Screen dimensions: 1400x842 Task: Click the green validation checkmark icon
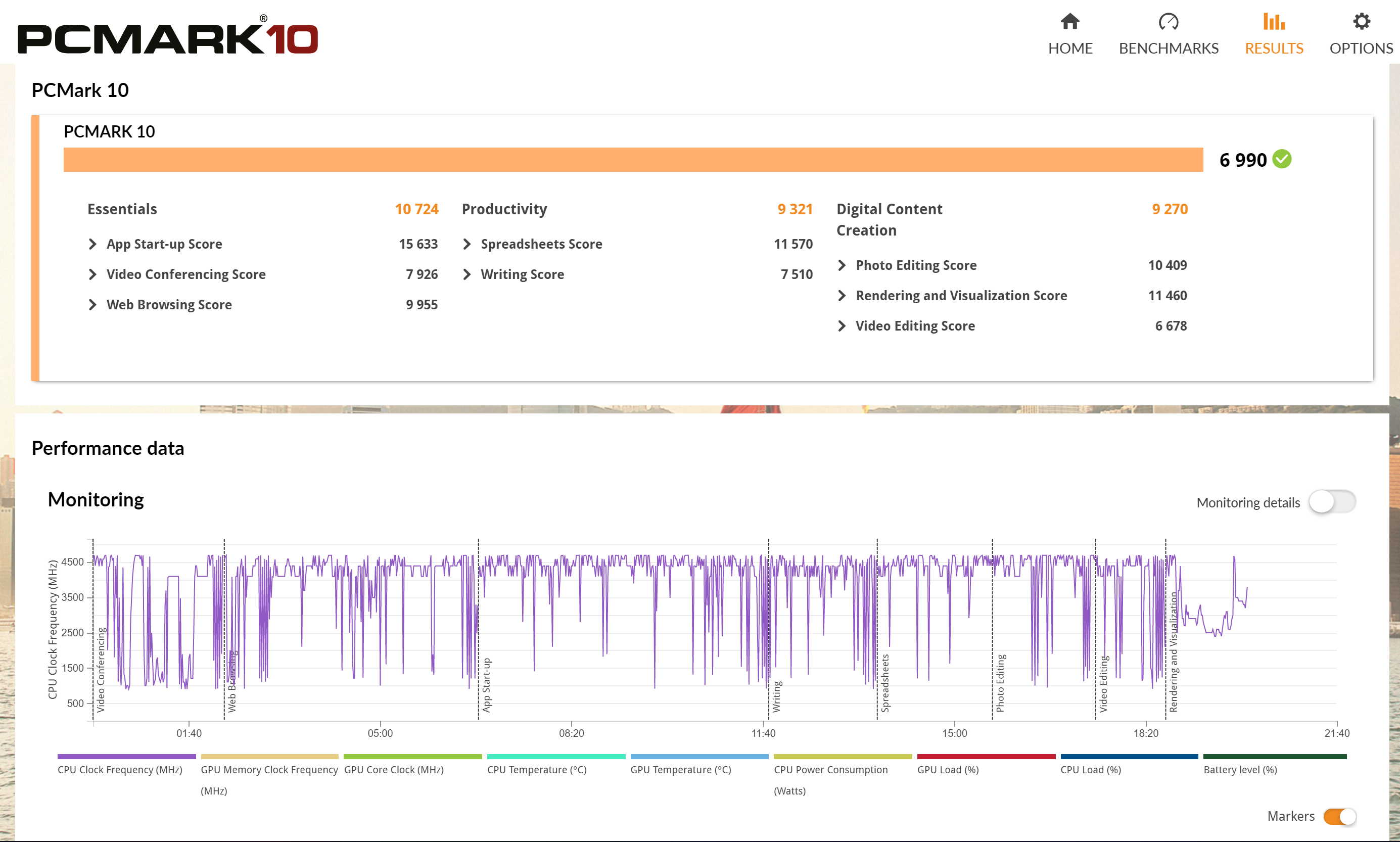(x=1282, y=159)
